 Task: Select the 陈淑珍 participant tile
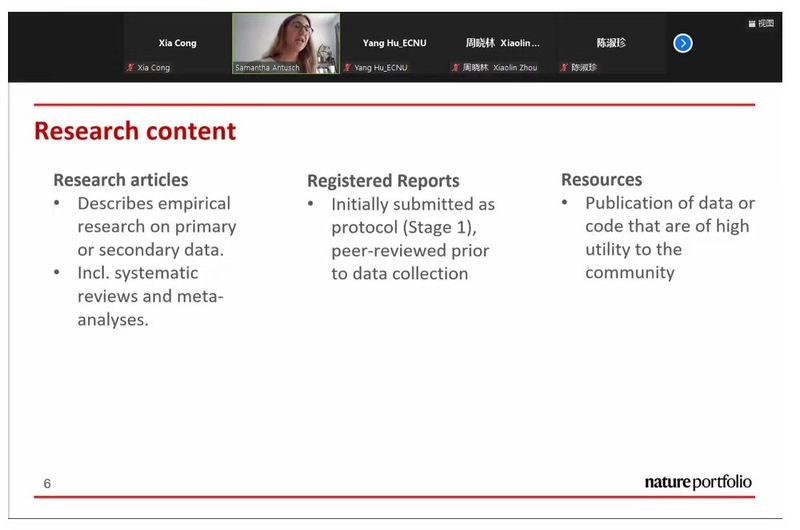click(610, 43)
